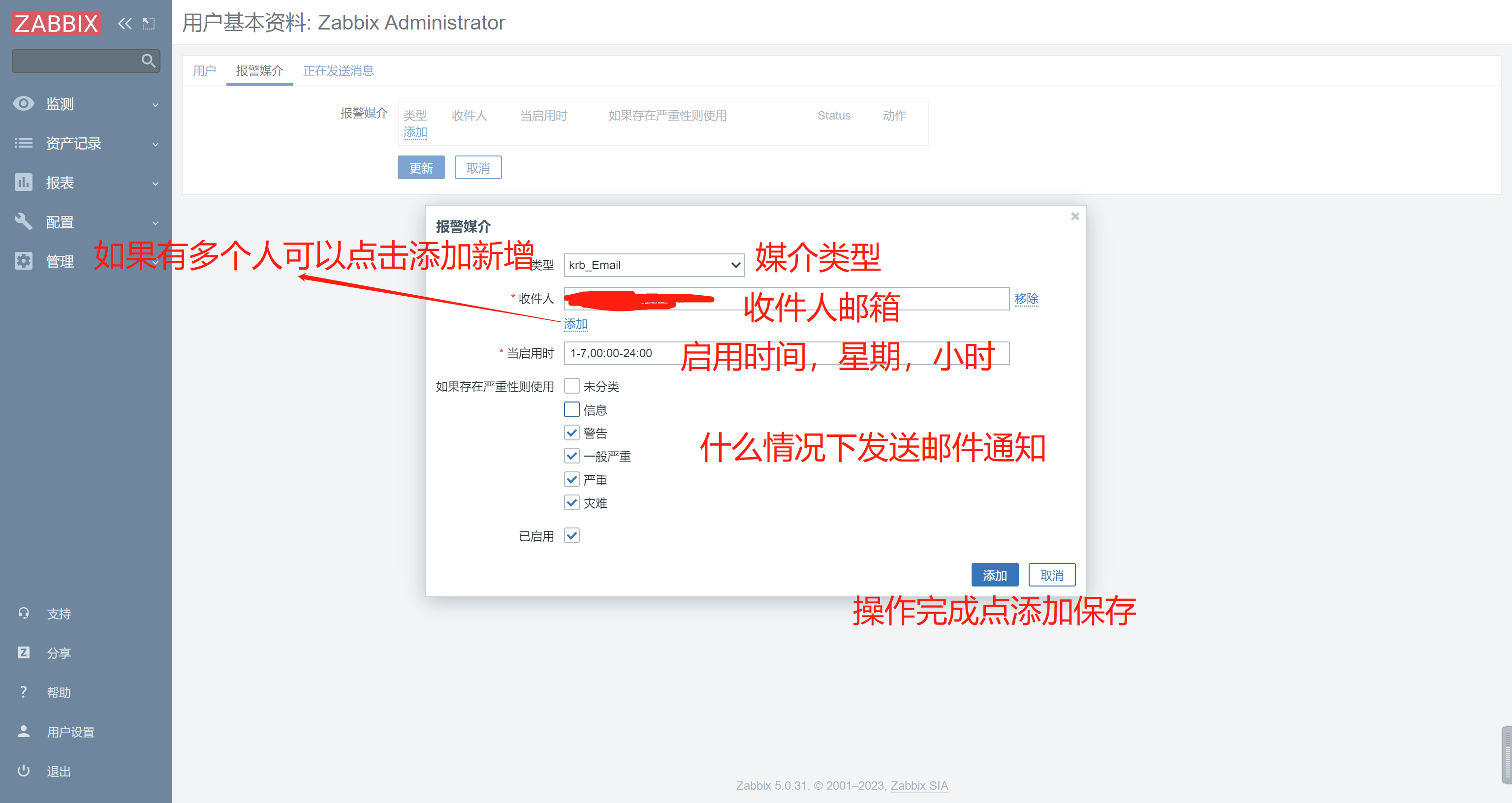Click the wrench icon for 配置

24,222
